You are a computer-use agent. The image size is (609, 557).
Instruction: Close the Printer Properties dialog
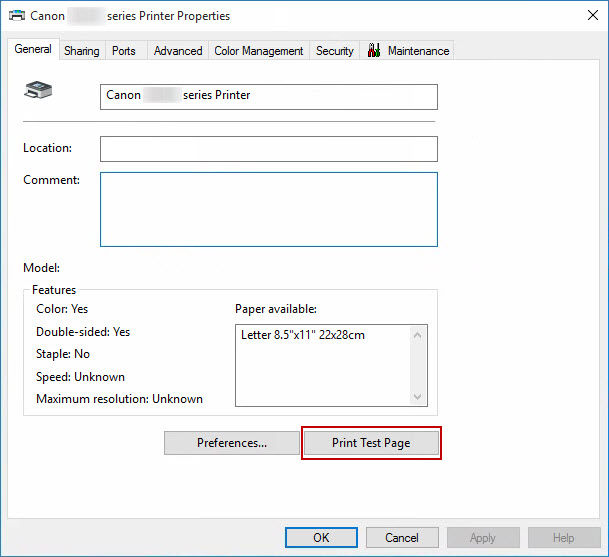(x=593, y=16)
